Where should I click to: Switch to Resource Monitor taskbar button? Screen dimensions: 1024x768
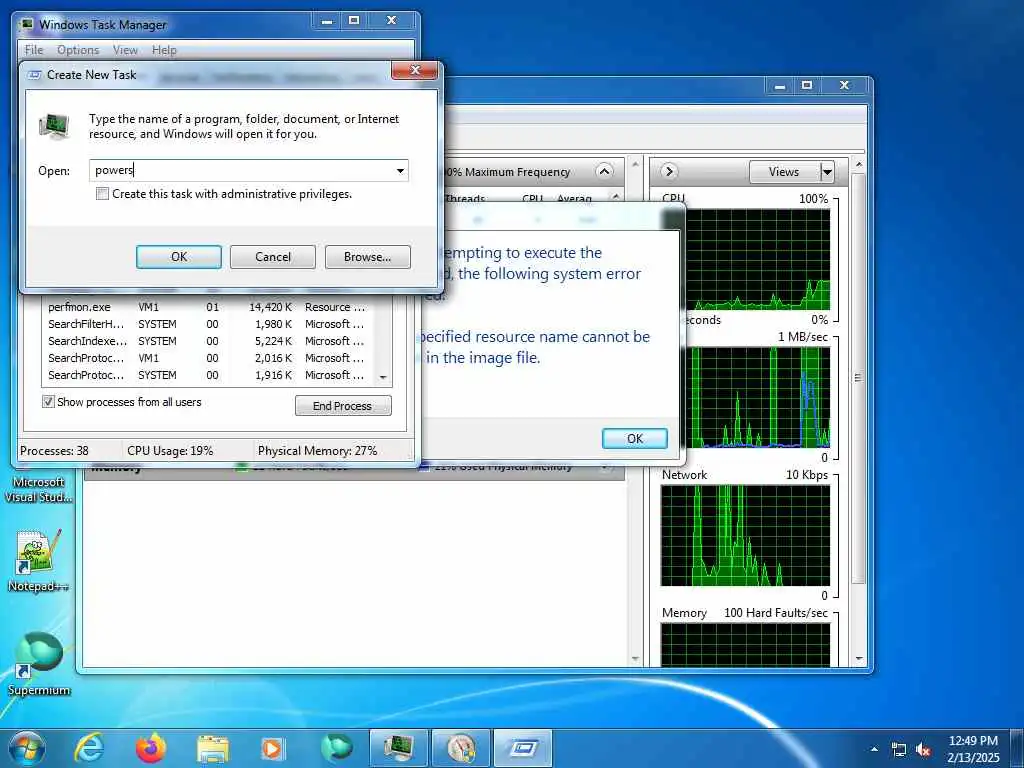tap(461, 748)
